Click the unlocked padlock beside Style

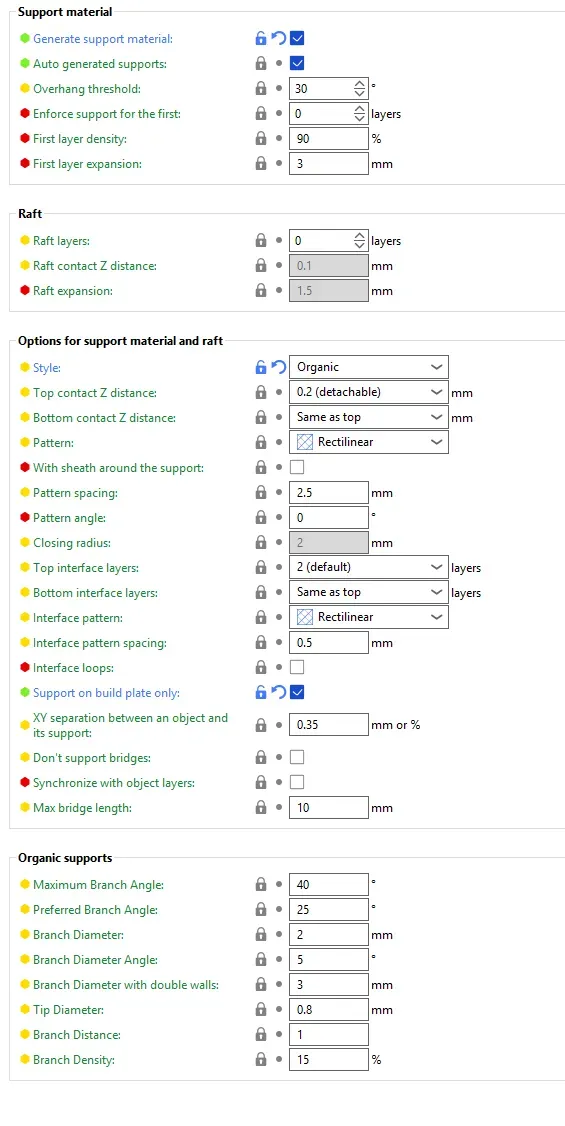tap(261, 367)
